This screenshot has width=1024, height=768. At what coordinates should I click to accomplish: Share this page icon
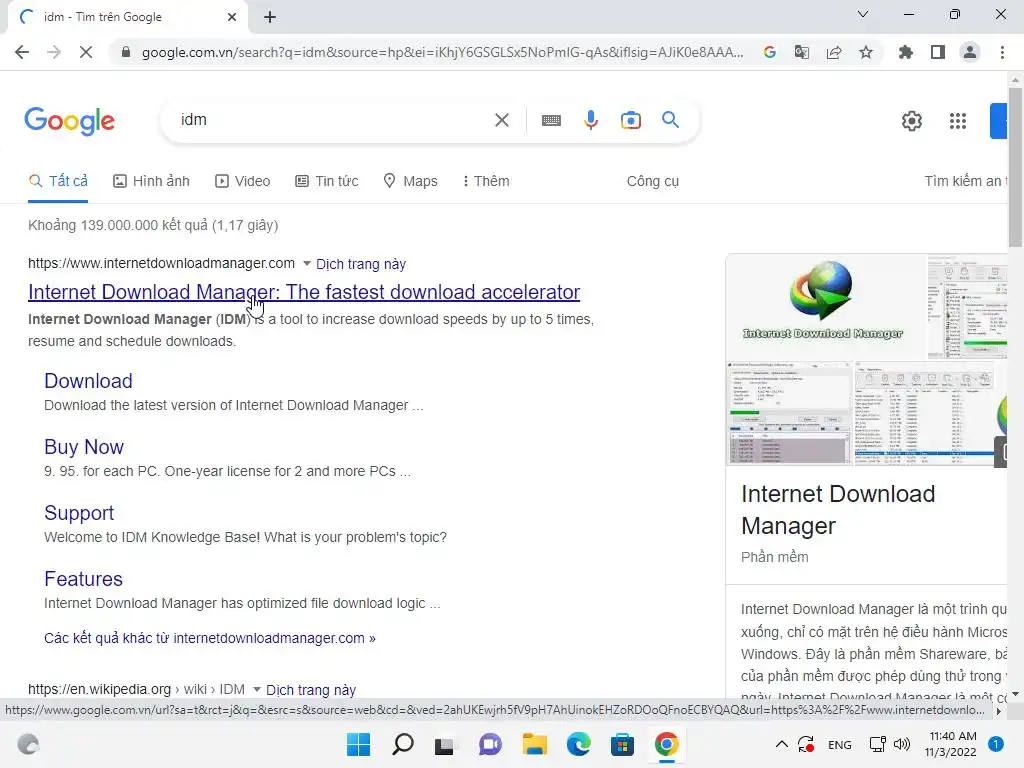point(834,52)
